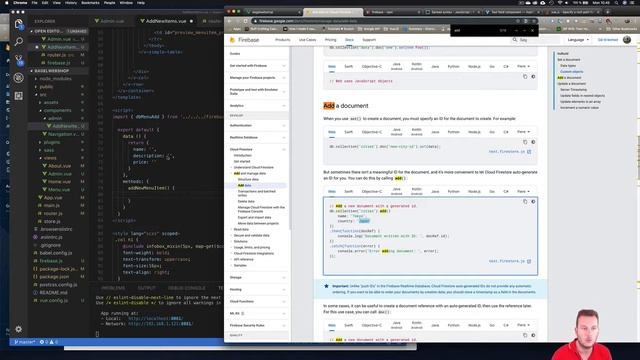This screenshot has height=360, width=640.
Task: Copy the topmost custom objects code sample
Action: [525, 76]
